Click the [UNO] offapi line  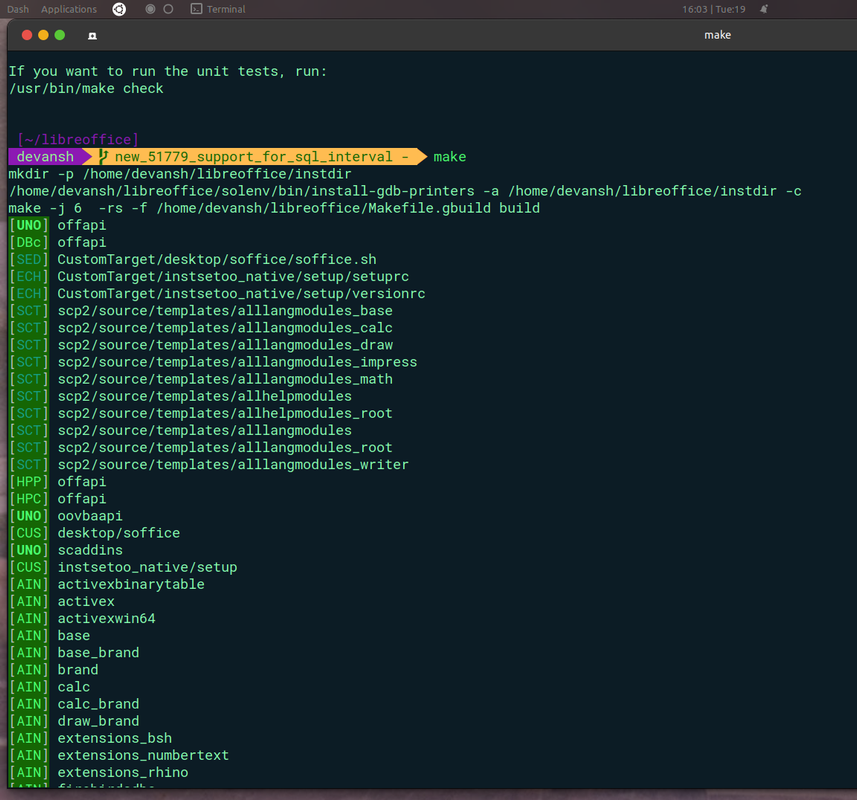(57, 225)
